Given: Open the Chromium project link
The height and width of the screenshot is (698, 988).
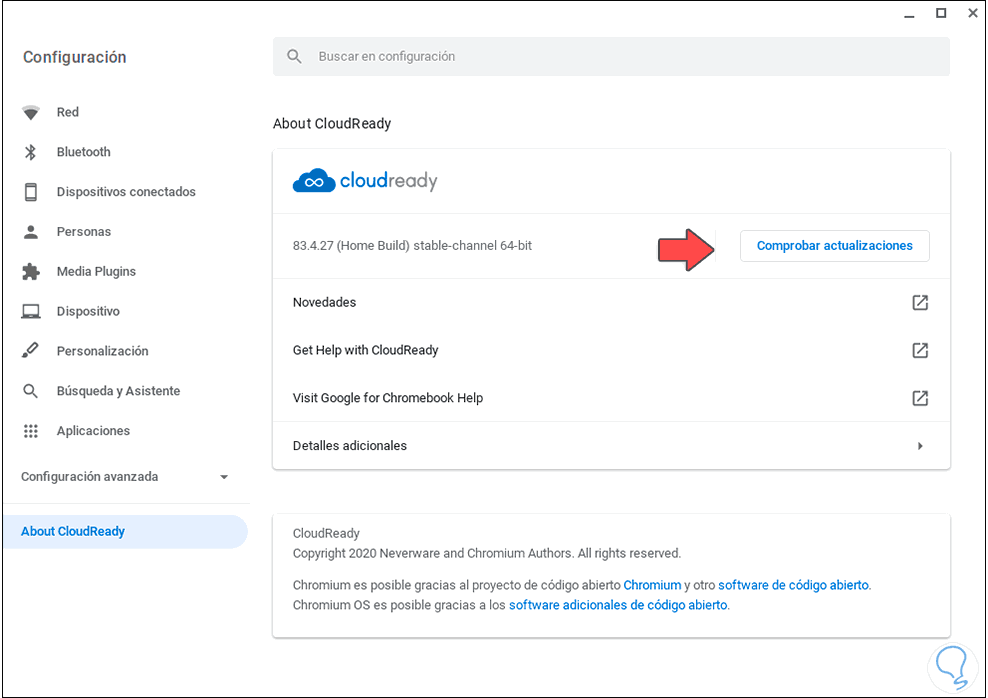Looking at the screenshot, I should 652,585.
